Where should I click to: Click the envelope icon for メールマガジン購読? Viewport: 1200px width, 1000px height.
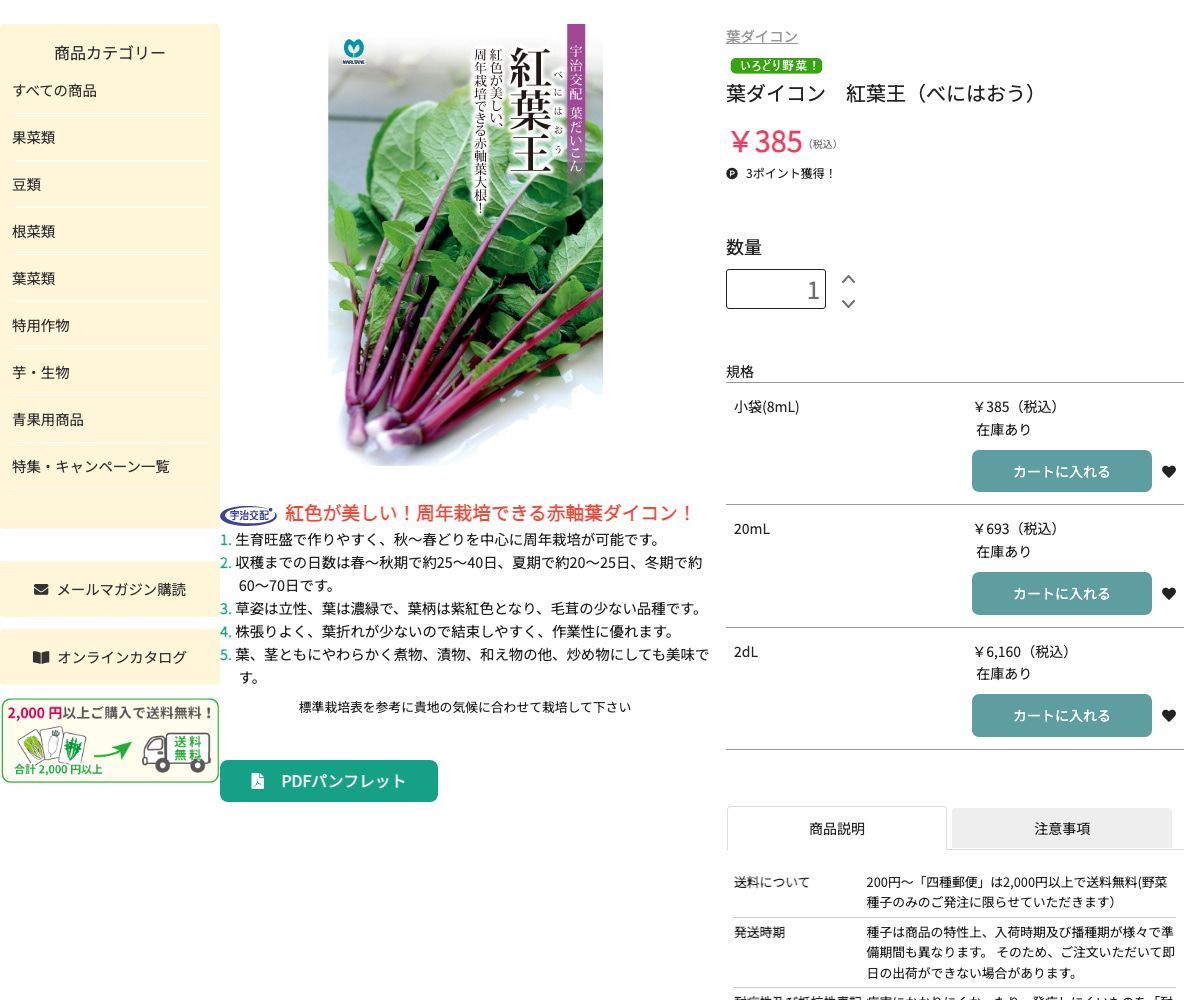(40, 589)
